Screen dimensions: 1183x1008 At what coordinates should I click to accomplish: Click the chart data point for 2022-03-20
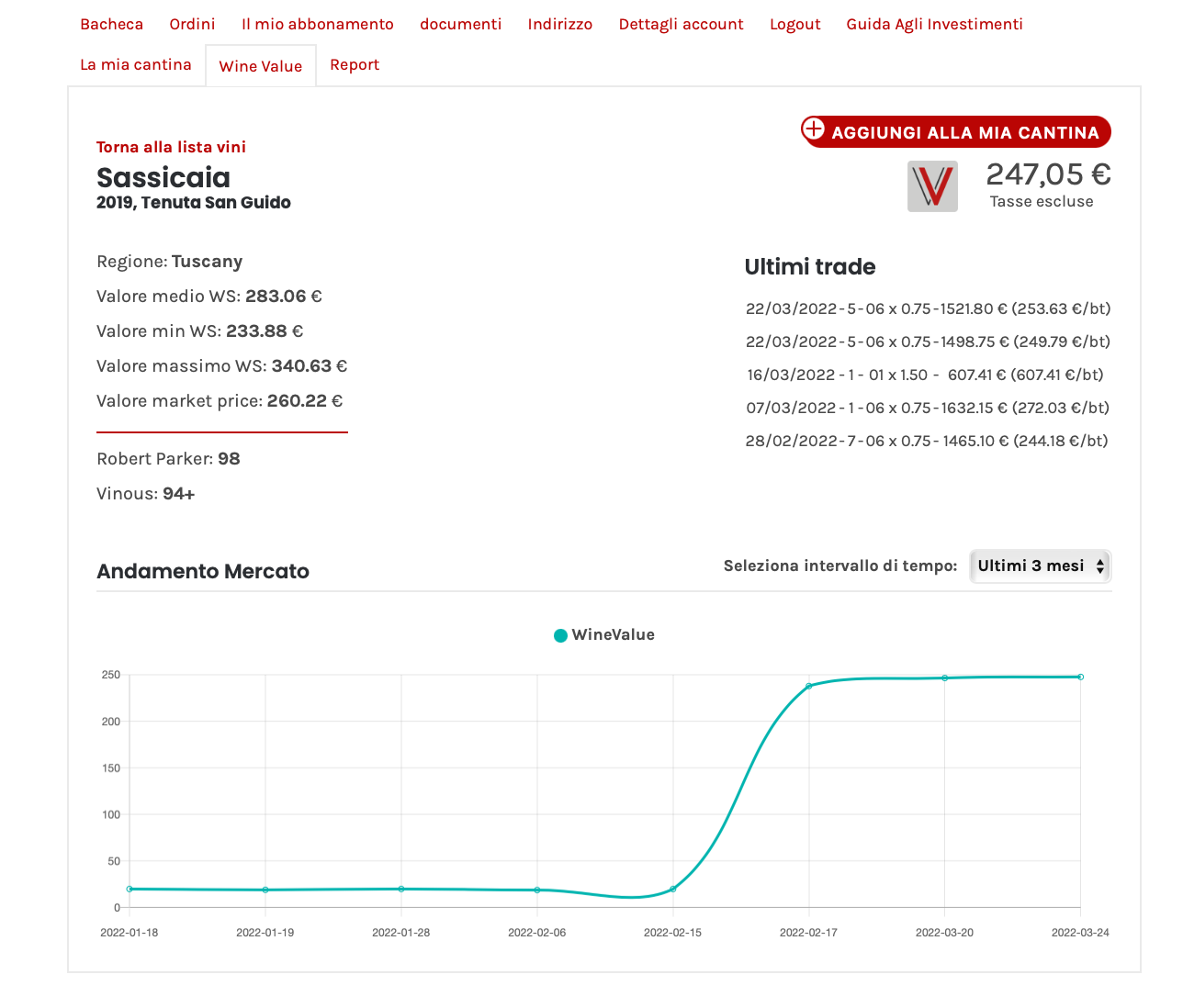tap(944, 678)
